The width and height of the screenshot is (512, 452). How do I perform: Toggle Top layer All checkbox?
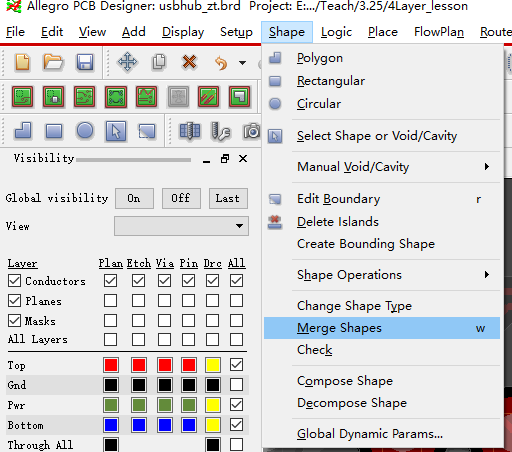coord(236,365)
